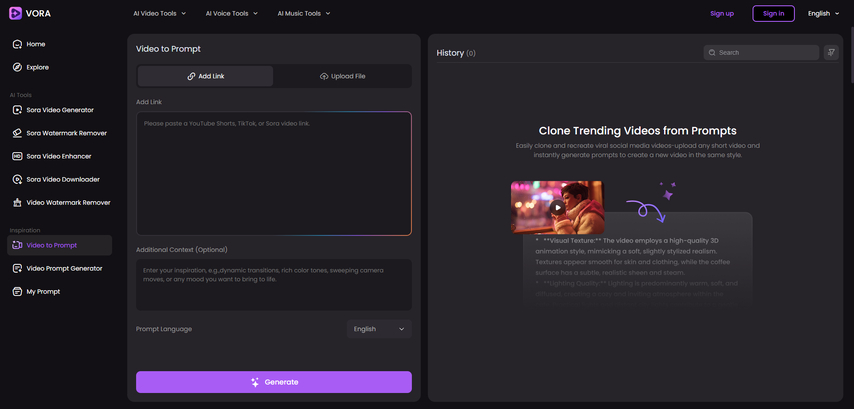Click the 'Additional Context (Optional)' label
Image resolution: width=854 pixels, height=409 pixels.
[x=182, y=249]
